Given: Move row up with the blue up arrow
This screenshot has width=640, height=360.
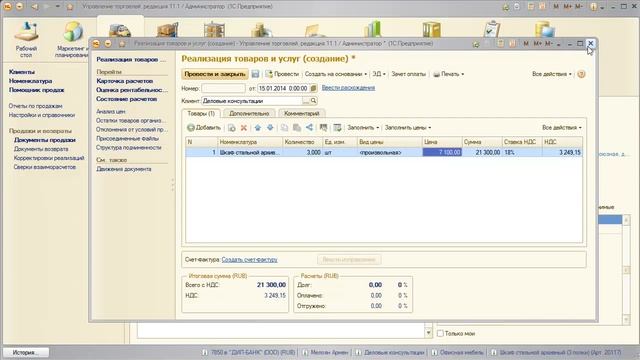Looking at the screenshot, I should pyautogui.click(x=258, y=128).
